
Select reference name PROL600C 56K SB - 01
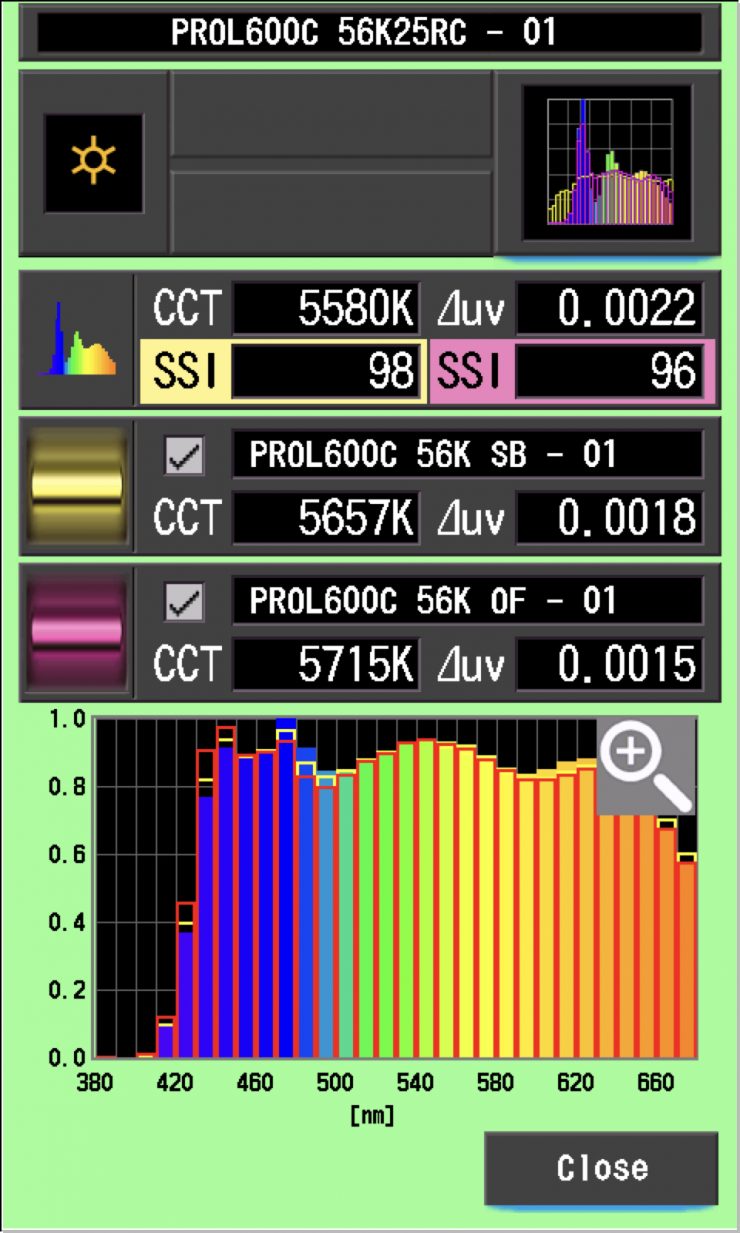coord(467,456)
